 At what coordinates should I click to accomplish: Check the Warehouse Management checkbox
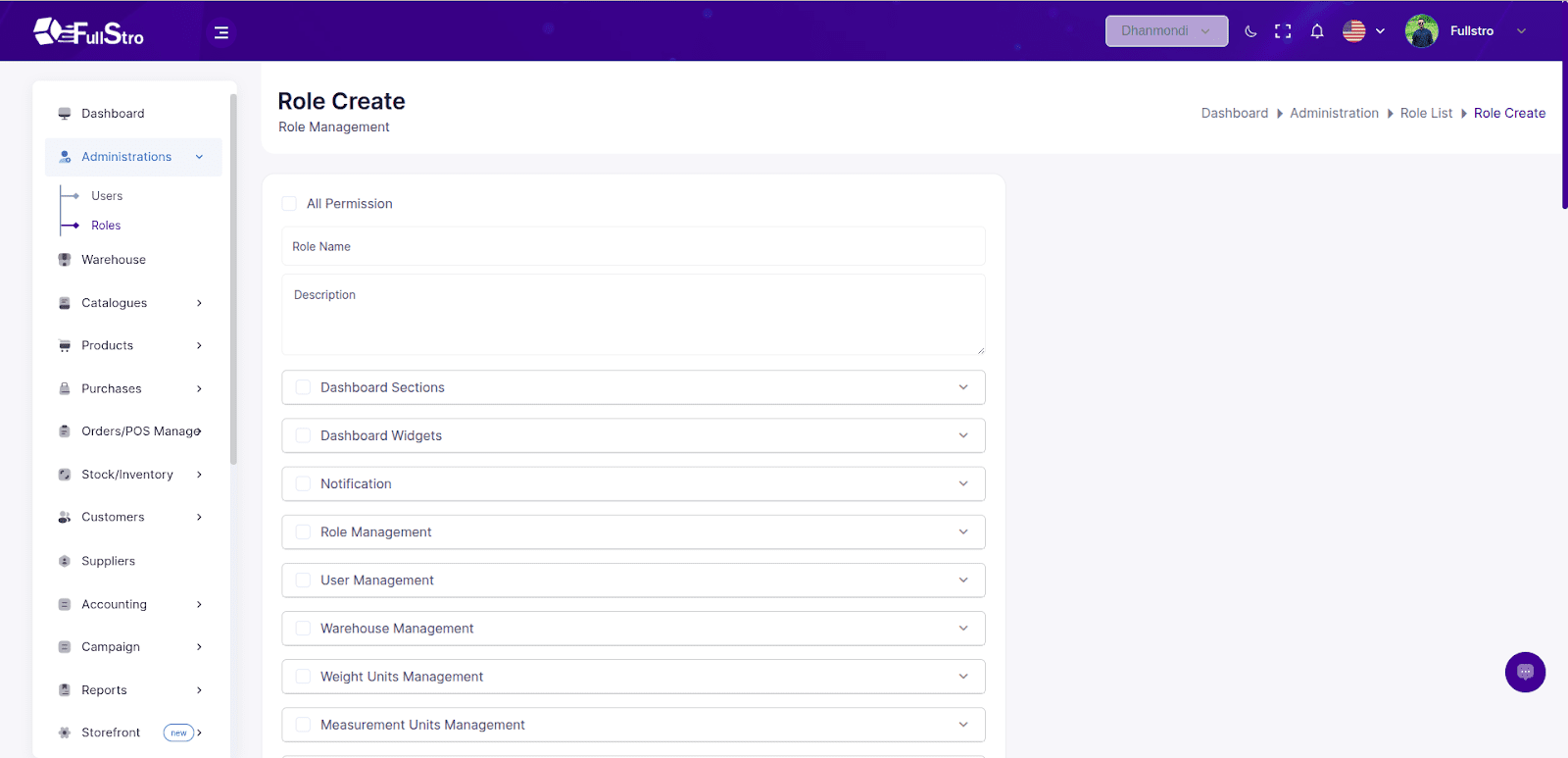point(303,628)
